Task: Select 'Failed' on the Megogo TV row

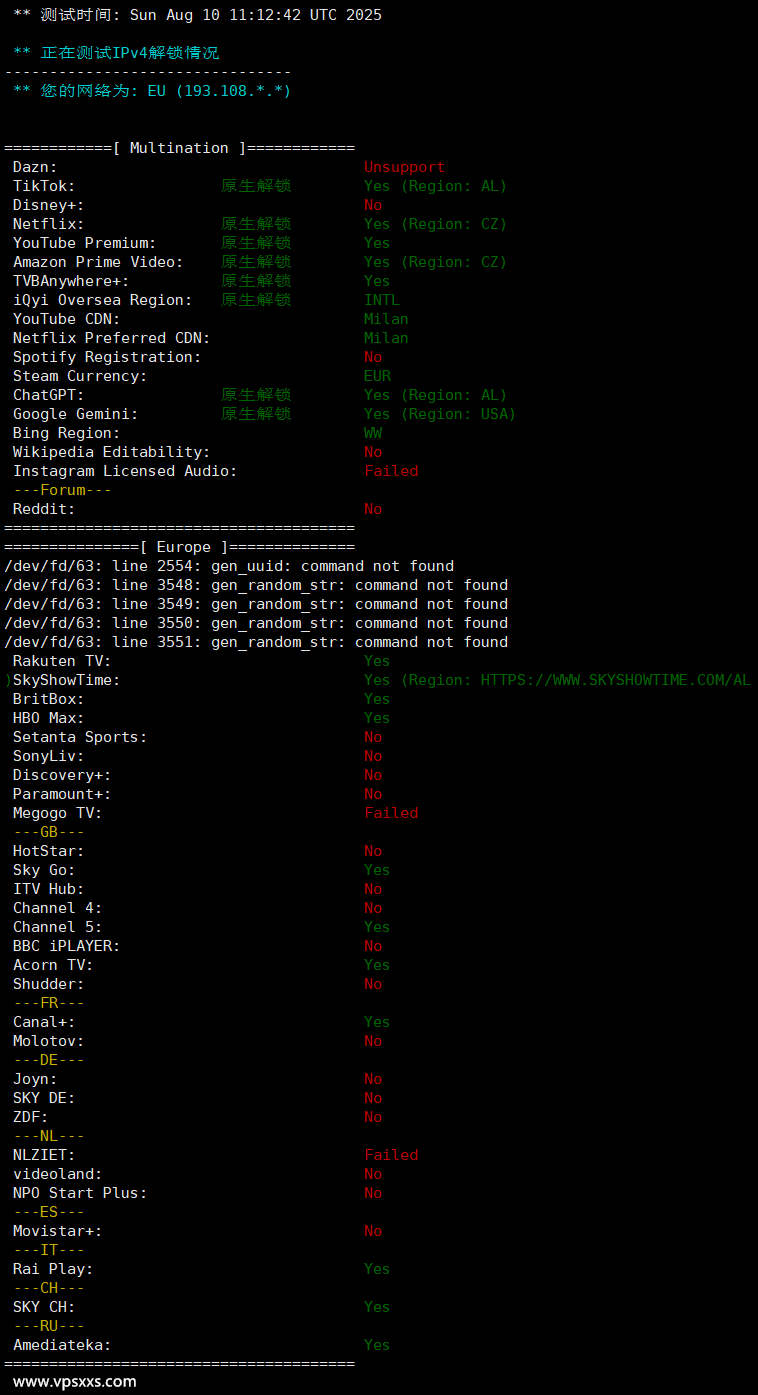Action: pos(391,813)
